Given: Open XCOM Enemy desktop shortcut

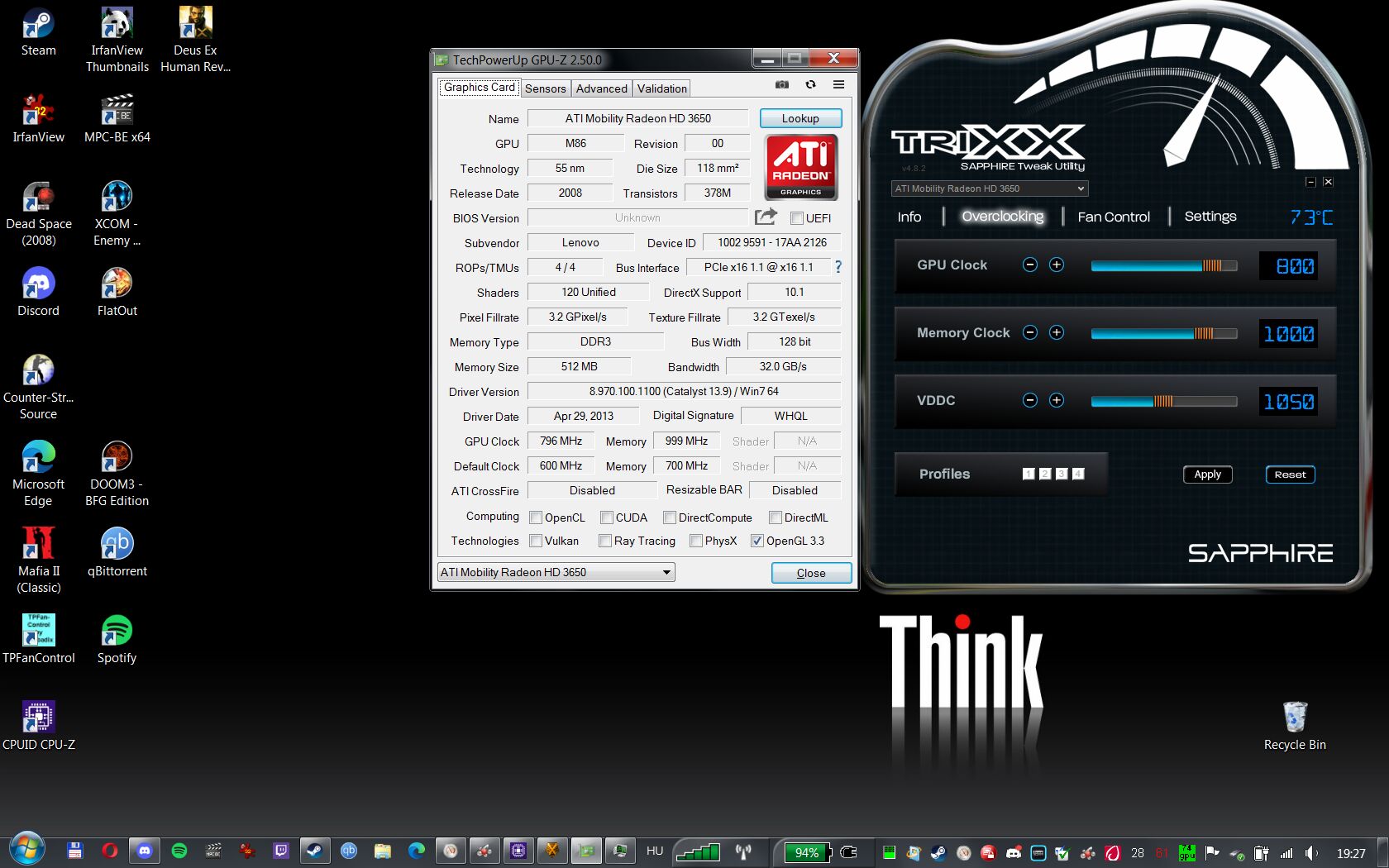Looking at the screenshot, I should [x=117, y=213].
